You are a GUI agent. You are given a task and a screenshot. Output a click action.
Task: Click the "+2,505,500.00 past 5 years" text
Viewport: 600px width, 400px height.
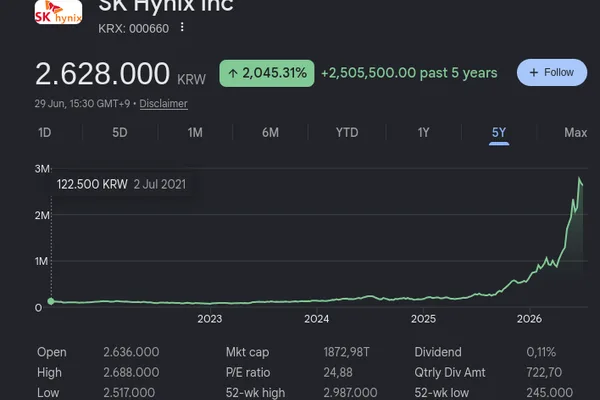tap(409, 73)
